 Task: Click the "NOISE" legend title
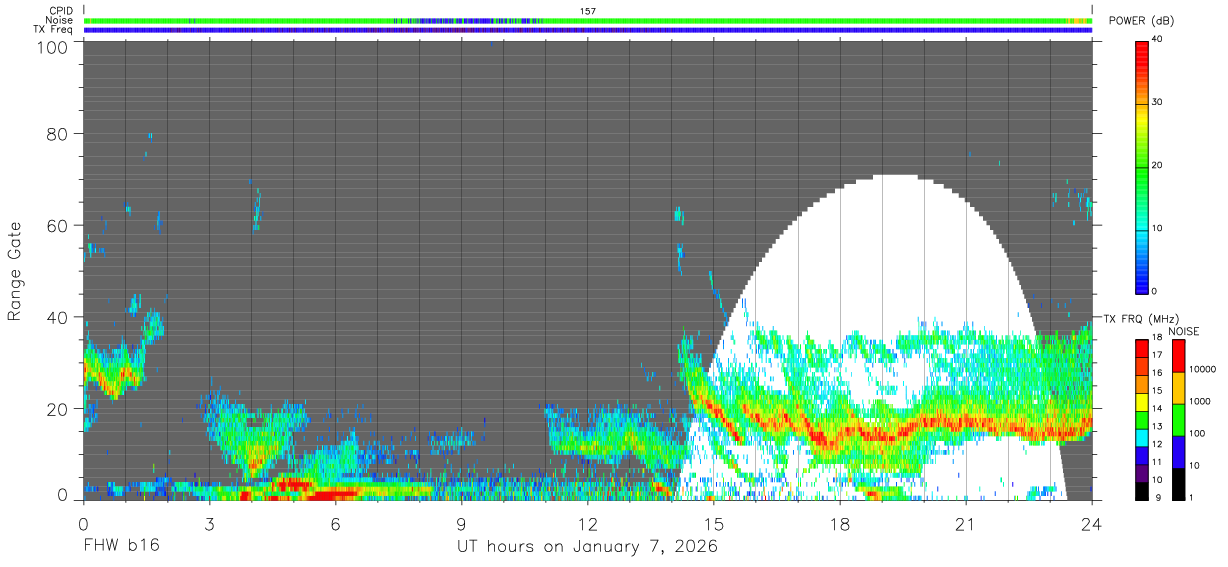coord(1183,331)
